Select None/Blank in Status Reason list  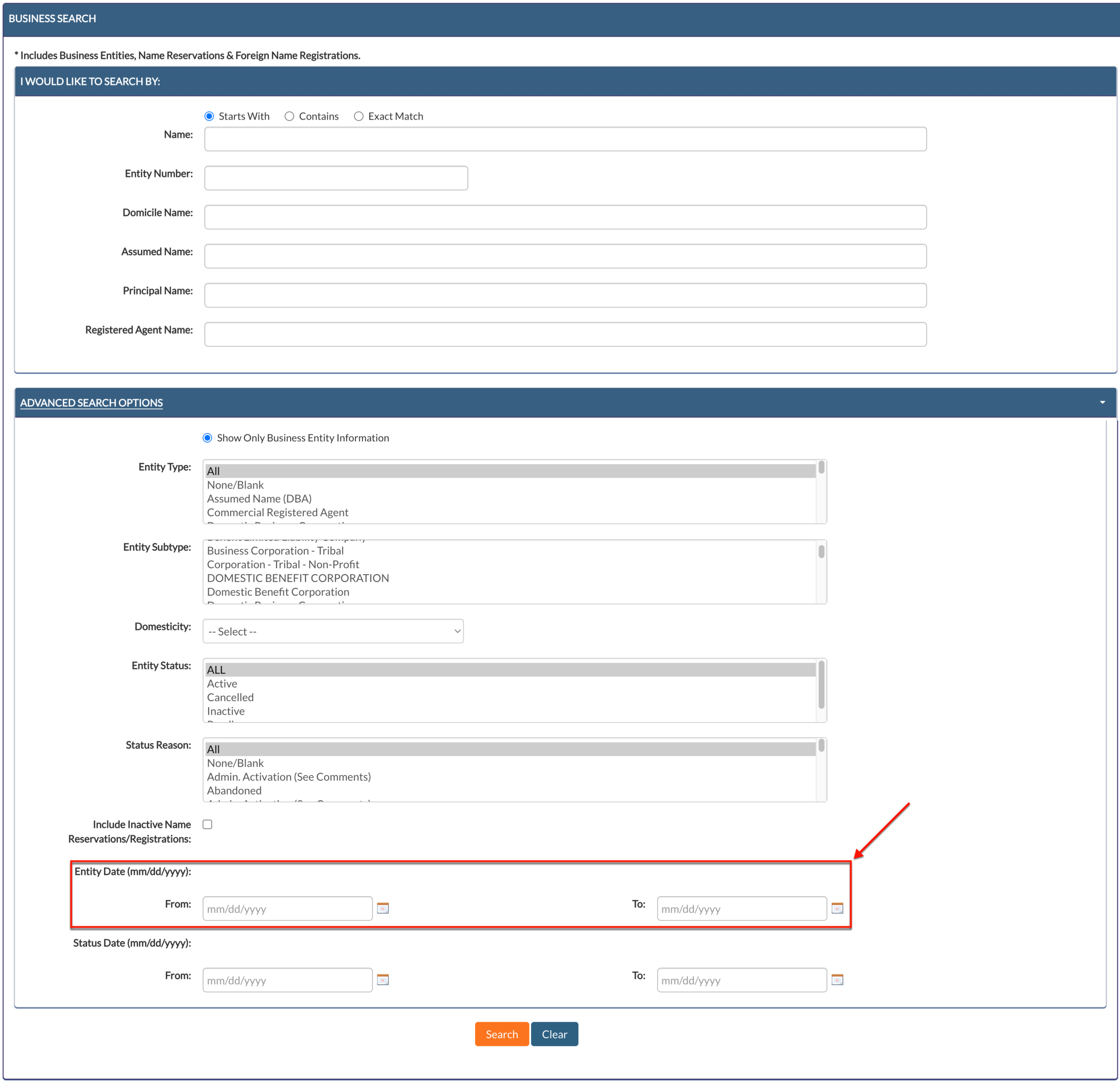(x=510, y=763)
